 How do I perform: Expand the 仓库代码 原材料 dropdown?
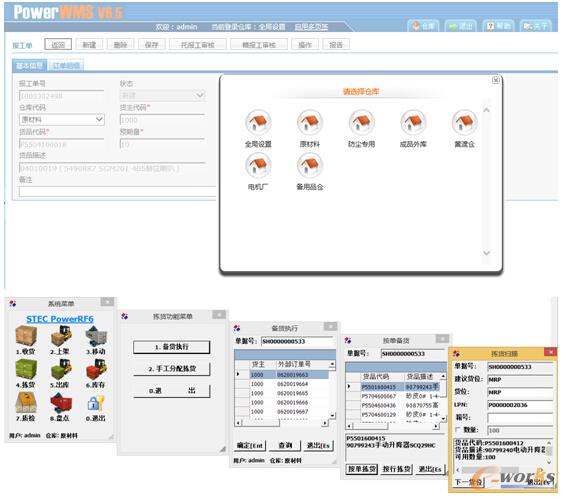[99, 119]
